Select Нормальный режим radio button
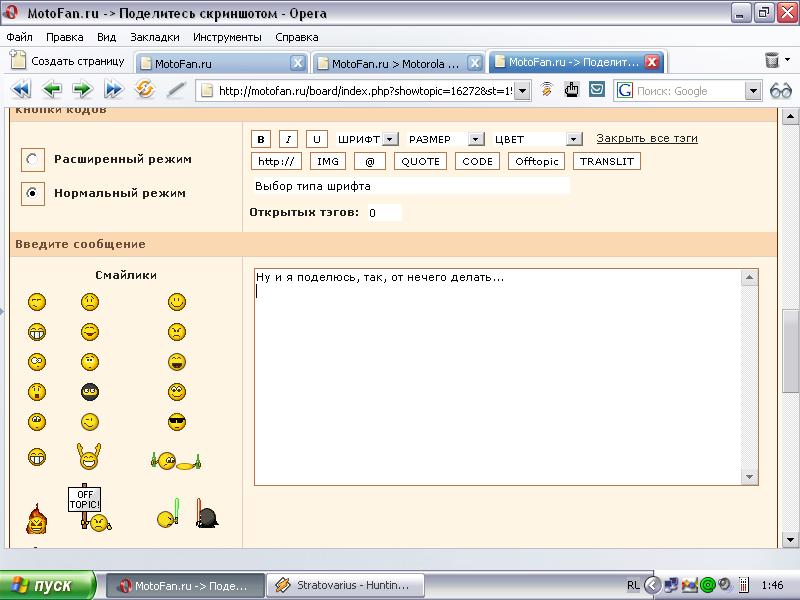The width and height of the screenshot is (800, 600). (32, 193)
